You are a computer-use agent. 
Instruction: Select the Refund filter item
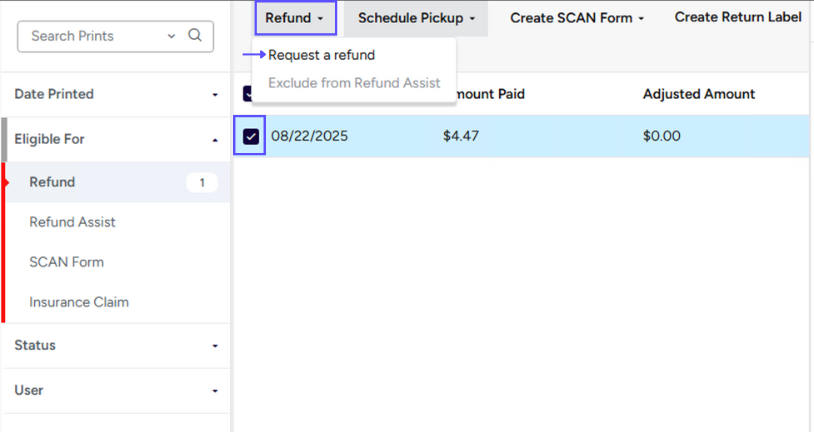(118, 182)
